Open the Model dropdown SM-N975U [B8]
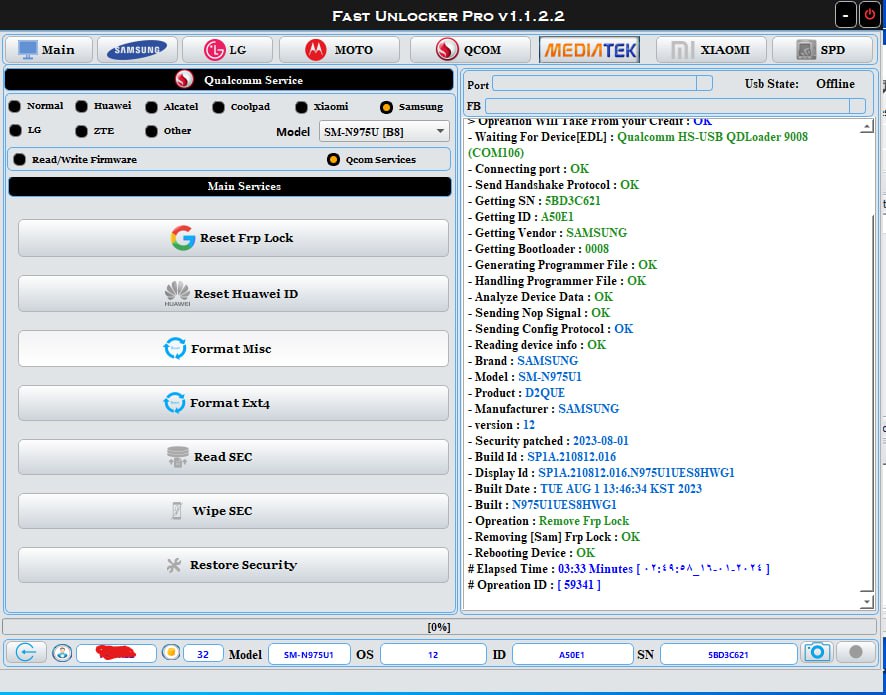This screenshot has height=695, width=886. [x=384, y=132]
